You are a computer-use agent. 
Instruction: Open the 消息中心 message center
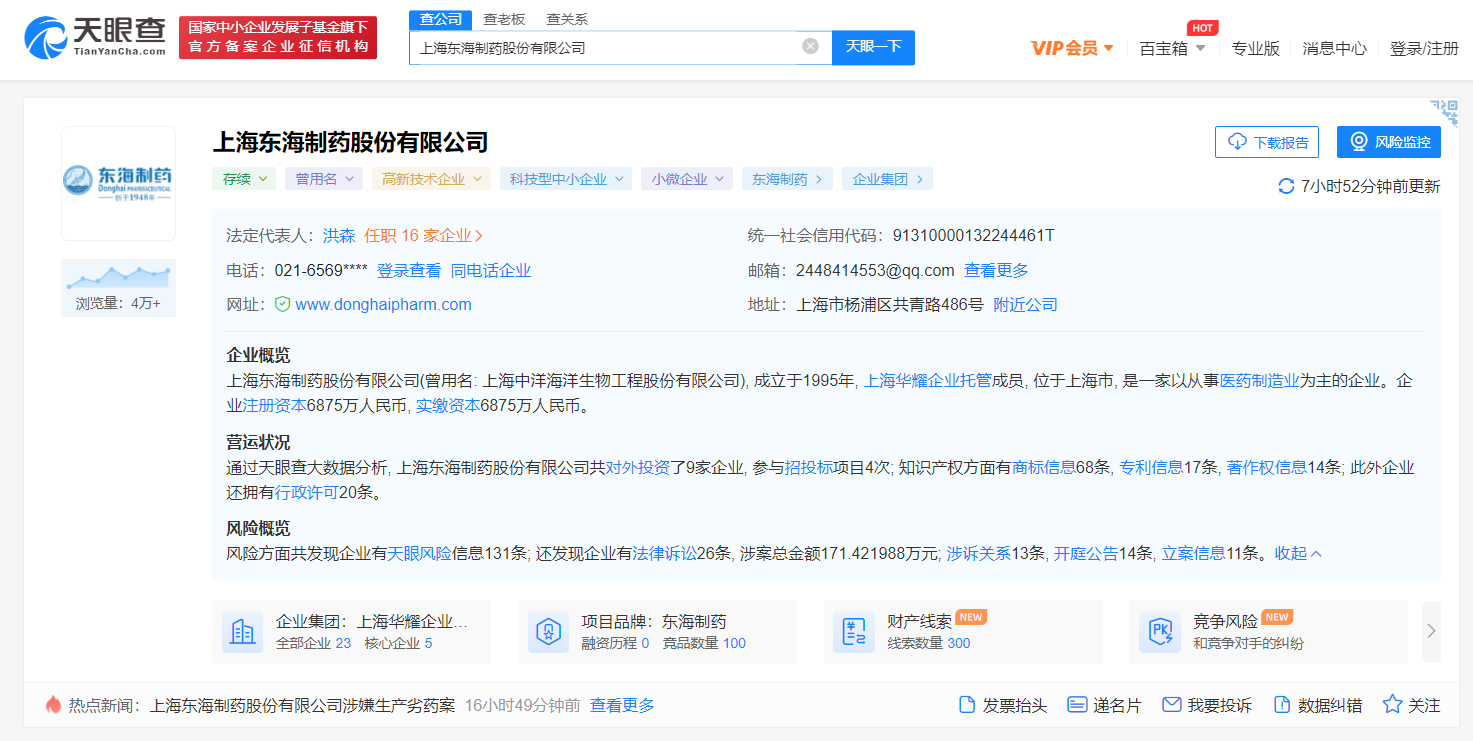[x=1334, y=48]
